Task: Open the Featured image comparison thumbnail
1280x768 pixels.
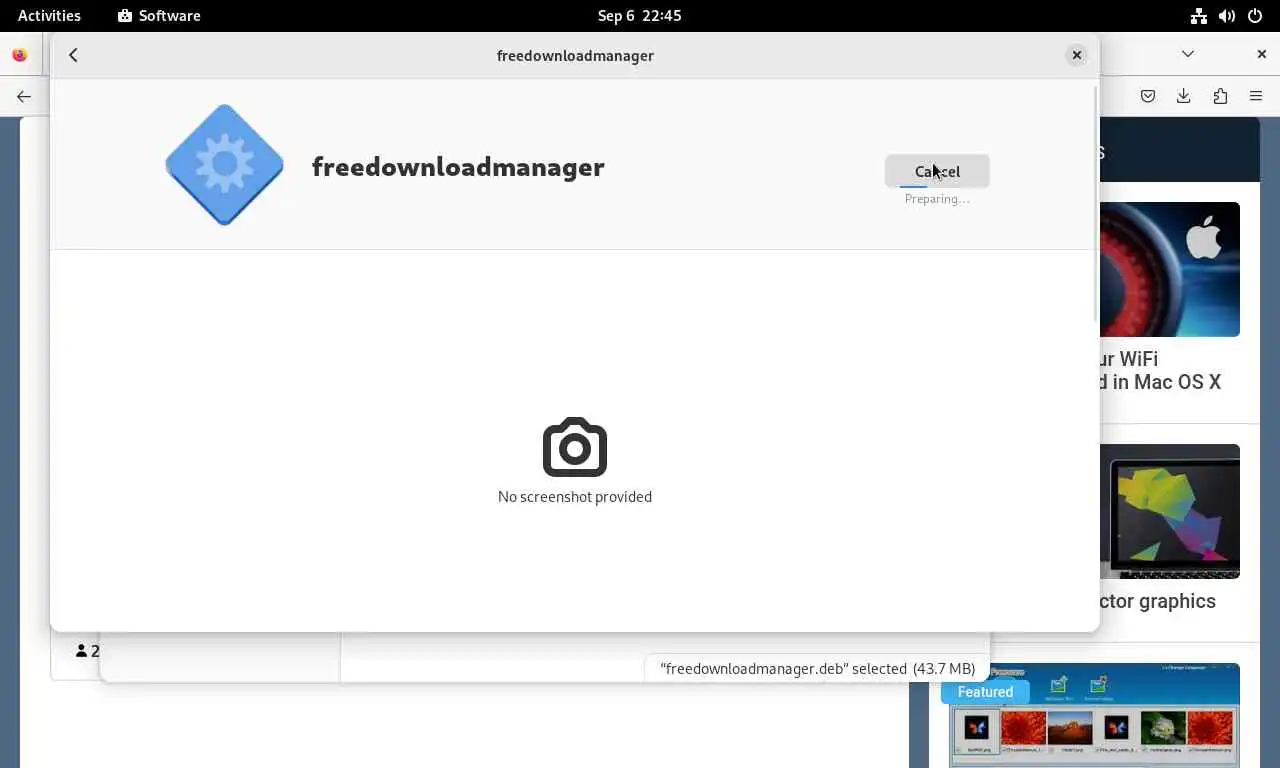Action: (x=1094, y=716)
